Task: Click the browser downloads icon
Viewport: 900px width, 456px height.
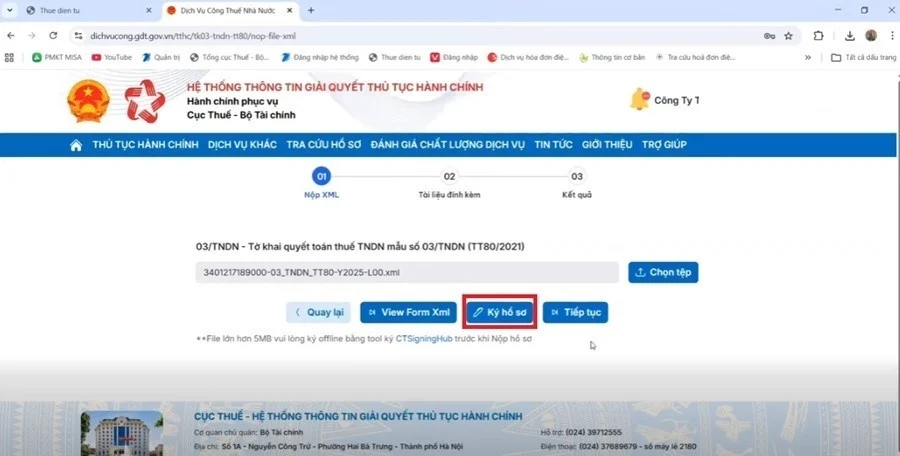Action: 849,35
